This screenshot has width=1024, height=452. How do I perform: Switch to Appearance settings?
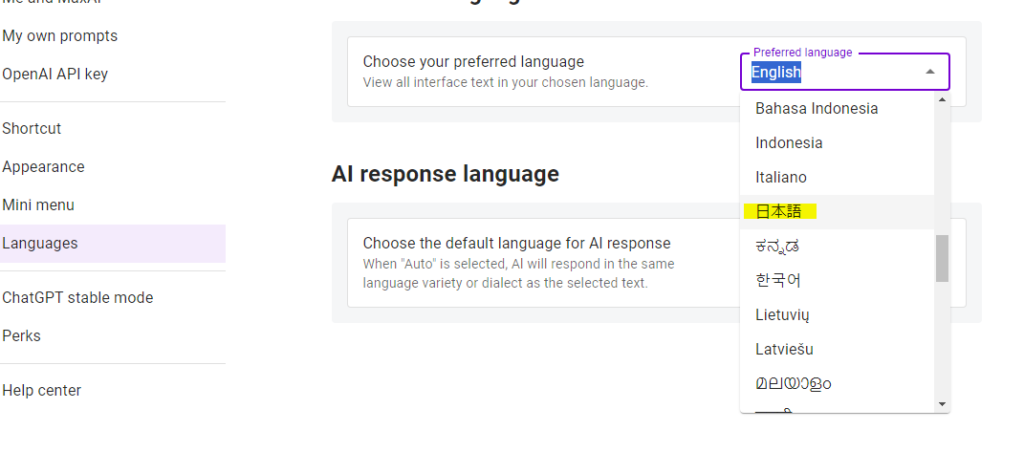pyautogui.click(x=43, y=167)
